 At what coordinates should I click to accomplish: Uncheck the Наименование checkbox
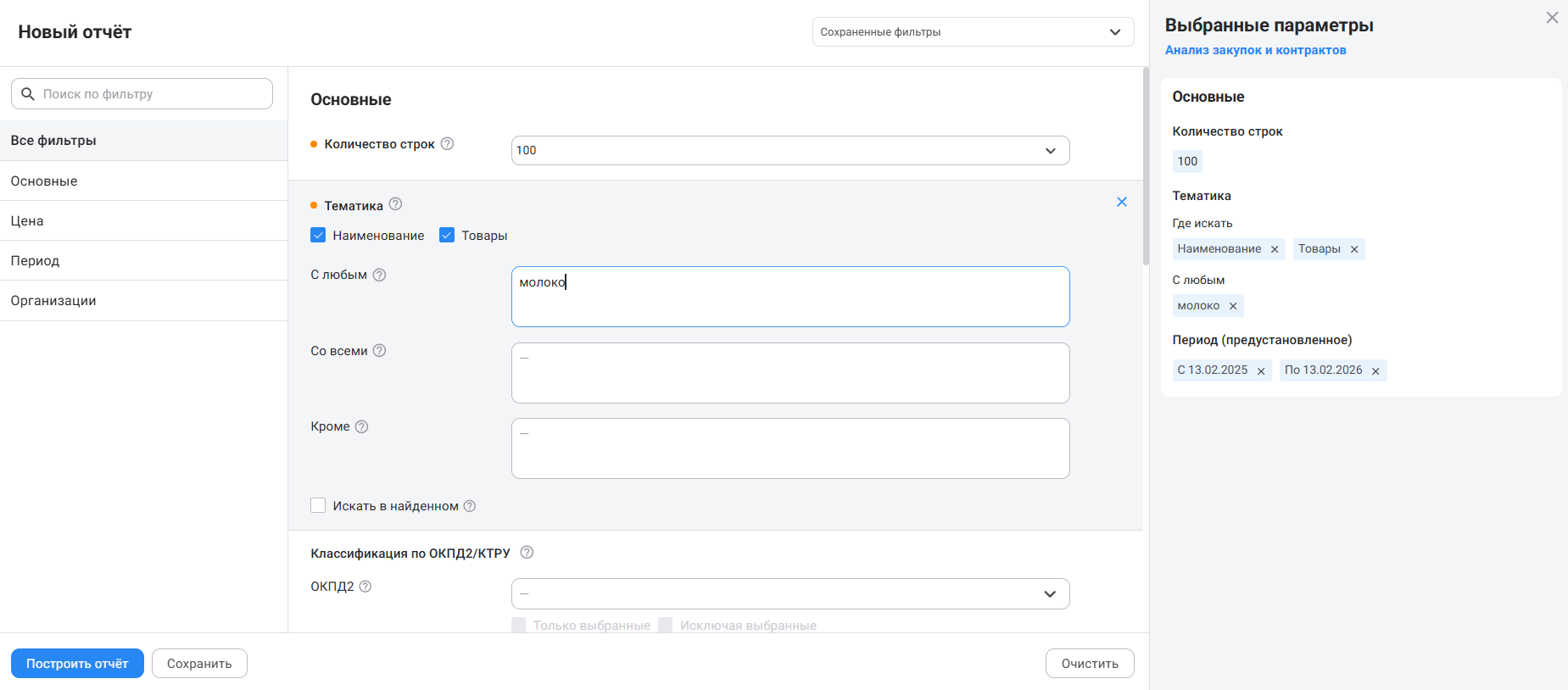[318, 236]
